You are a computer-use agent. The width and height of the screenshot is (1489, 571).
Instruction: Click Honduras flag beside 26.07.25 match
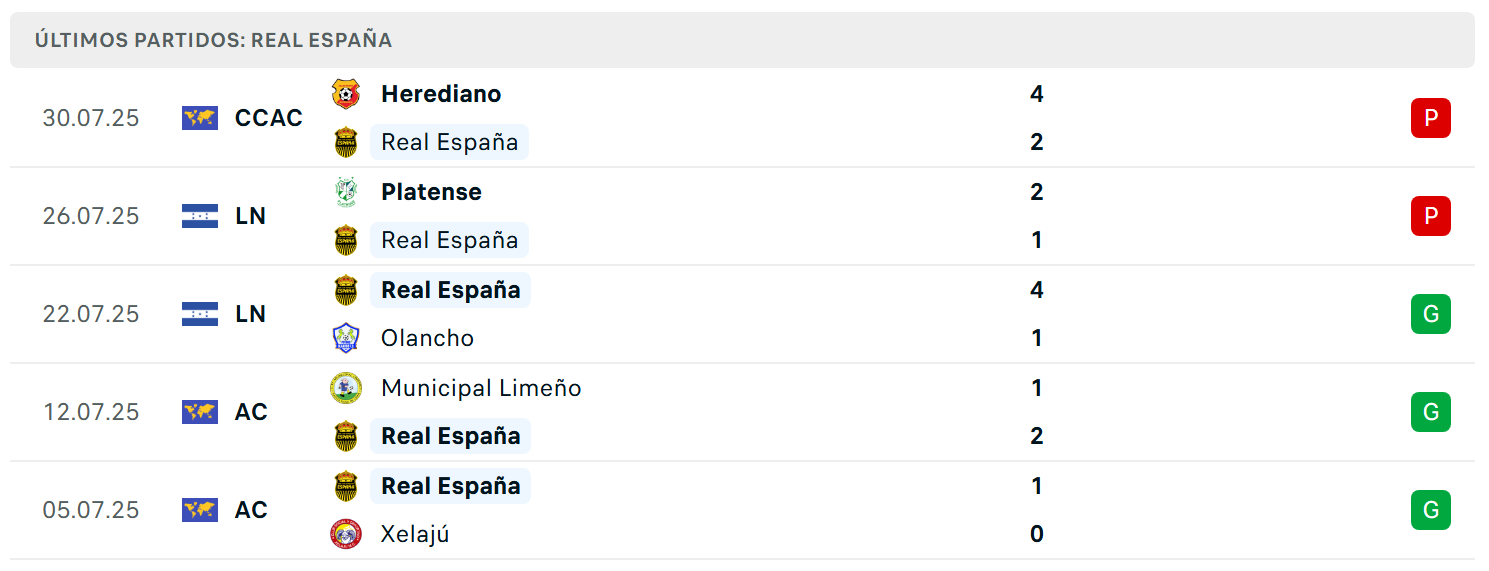200,216
